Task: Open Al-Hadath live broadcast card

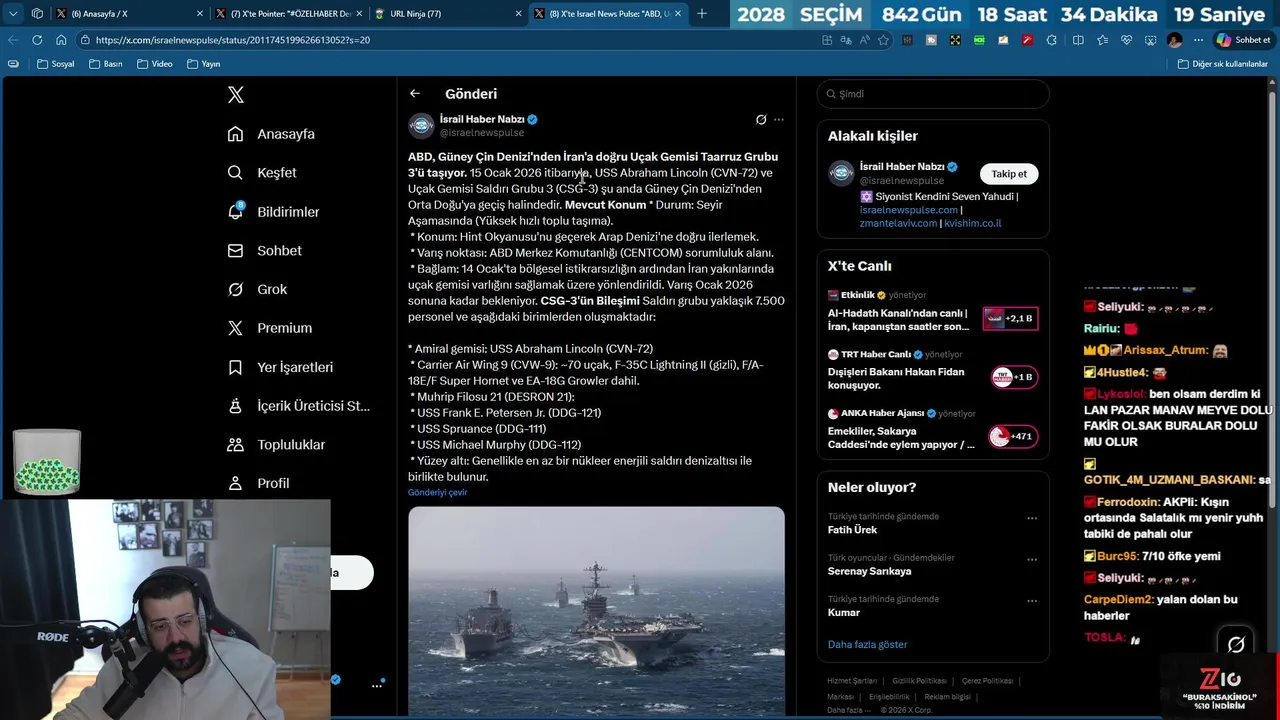Action: (x=933, y=312)
